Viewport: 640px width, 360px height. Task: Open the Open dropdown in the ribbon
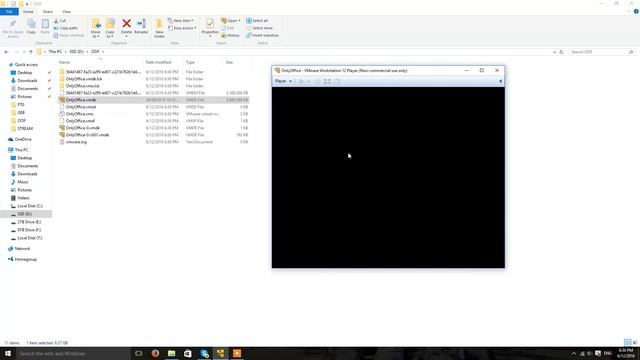click(x=231, y=20)
